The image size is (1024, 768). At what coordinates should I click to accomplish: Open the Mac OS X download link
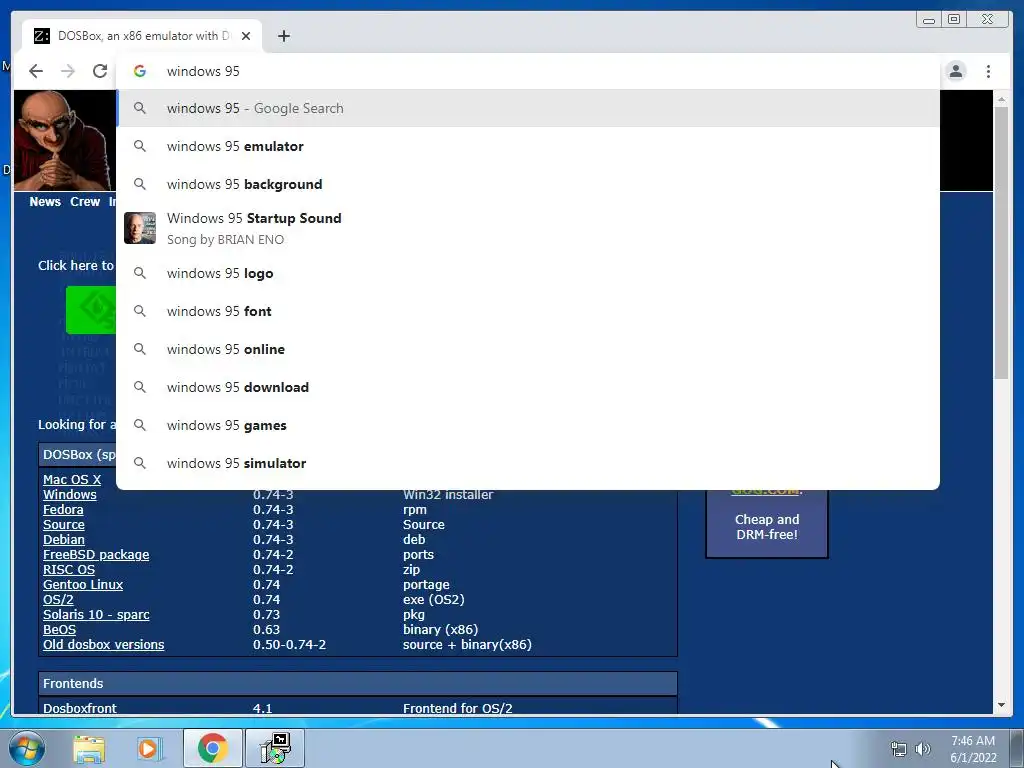pos(72,479)
